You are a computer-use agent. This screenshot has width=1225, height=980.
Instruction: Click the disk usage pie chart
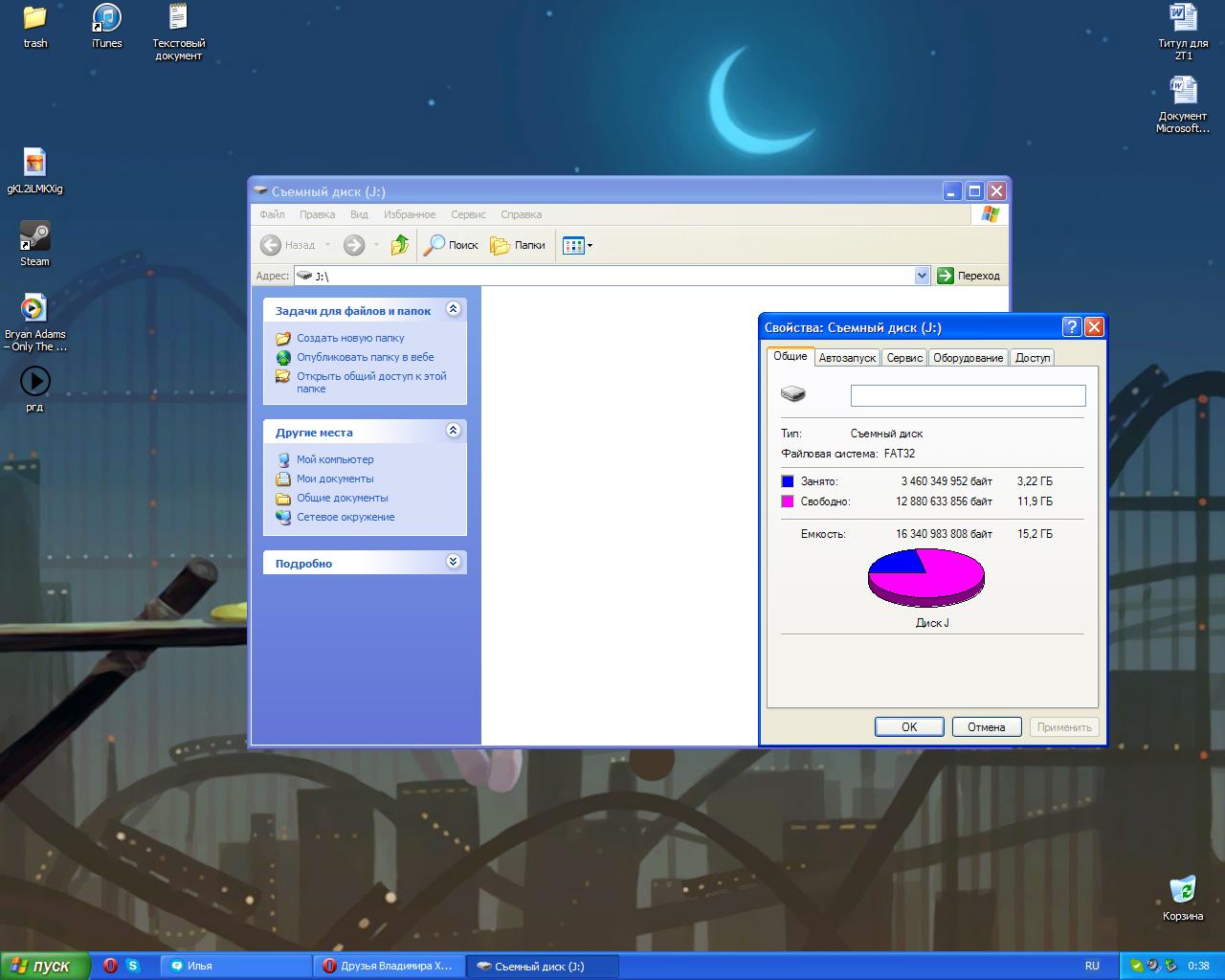point(926,577)
